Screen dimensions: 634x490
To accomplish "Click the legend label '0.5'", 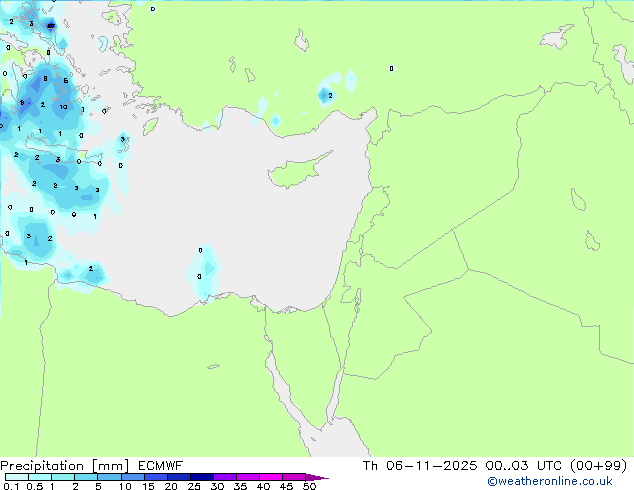I will coord(35,486).
